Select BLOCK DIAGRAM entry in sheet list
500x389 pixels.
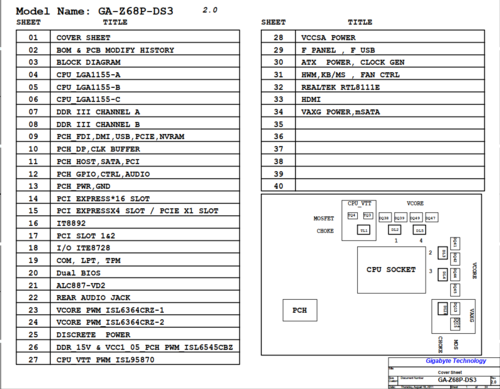[x=128, y=62]
